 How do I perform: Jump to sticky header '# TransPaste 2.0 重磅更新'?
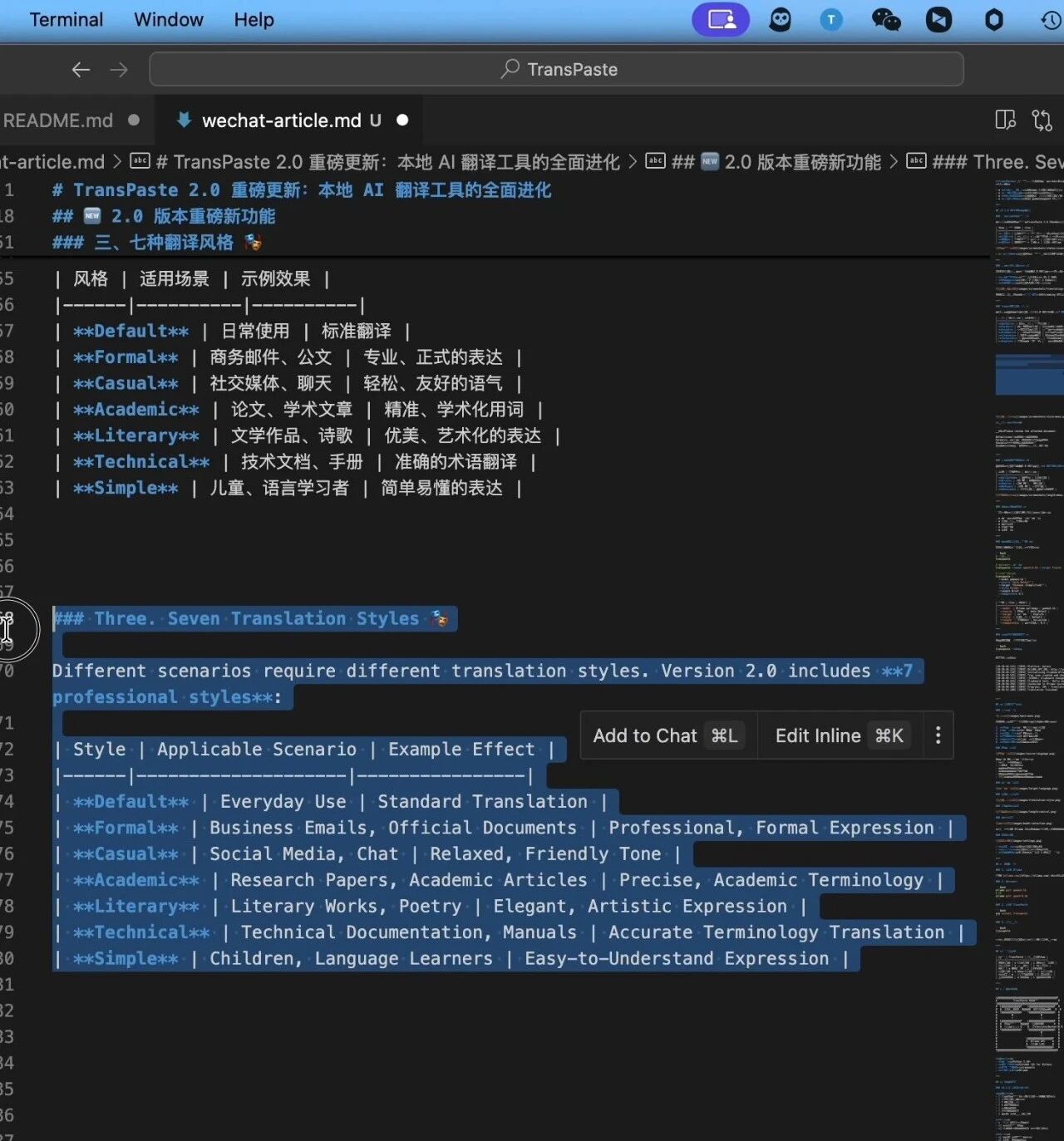coord(302,190)
